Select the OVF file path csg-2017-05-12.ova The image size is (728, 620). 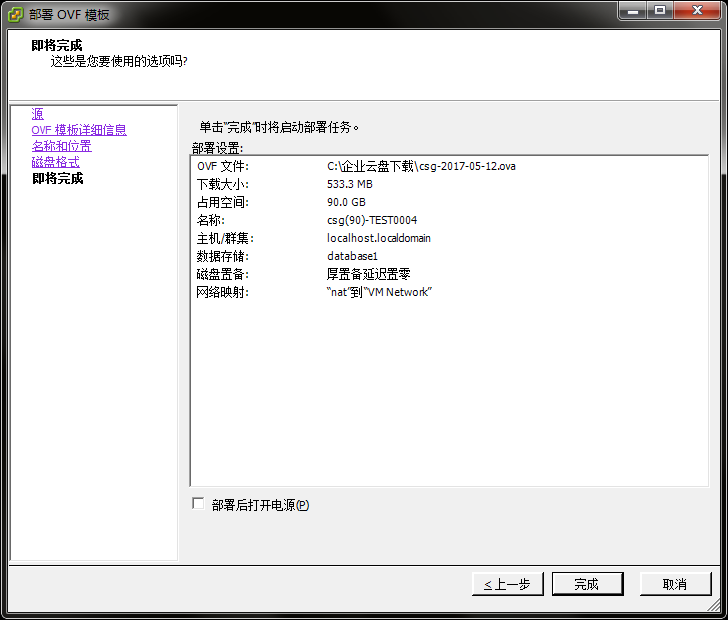coord(421,166)
